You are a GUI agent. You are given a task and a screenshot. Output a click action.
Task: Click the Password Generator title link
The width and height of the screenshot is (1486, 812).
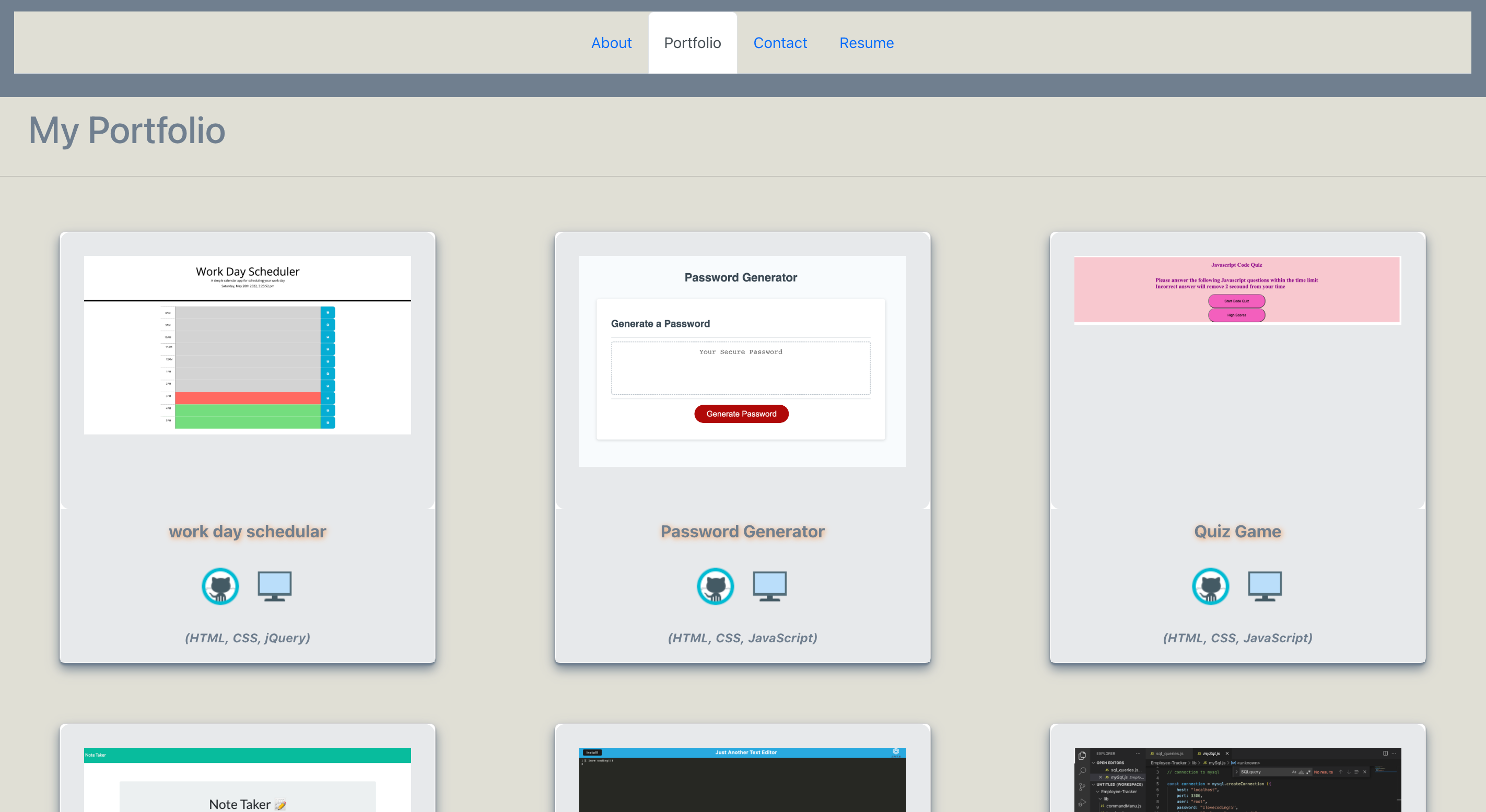point(742,531)
